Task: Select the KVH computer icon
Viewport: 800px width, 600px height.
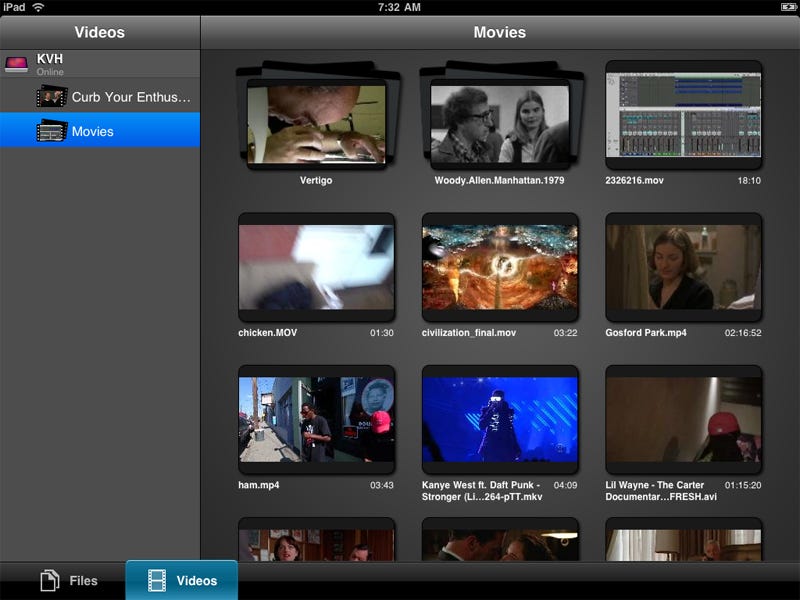Action: (16, 64)
